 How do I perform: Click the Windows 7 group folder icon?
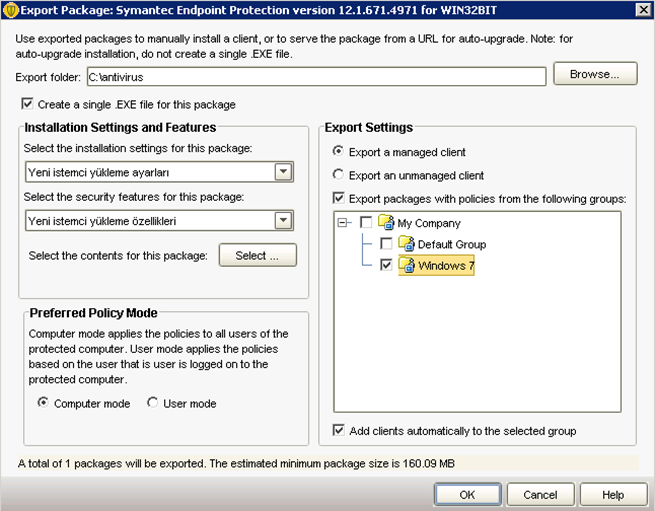click(406, 264)
